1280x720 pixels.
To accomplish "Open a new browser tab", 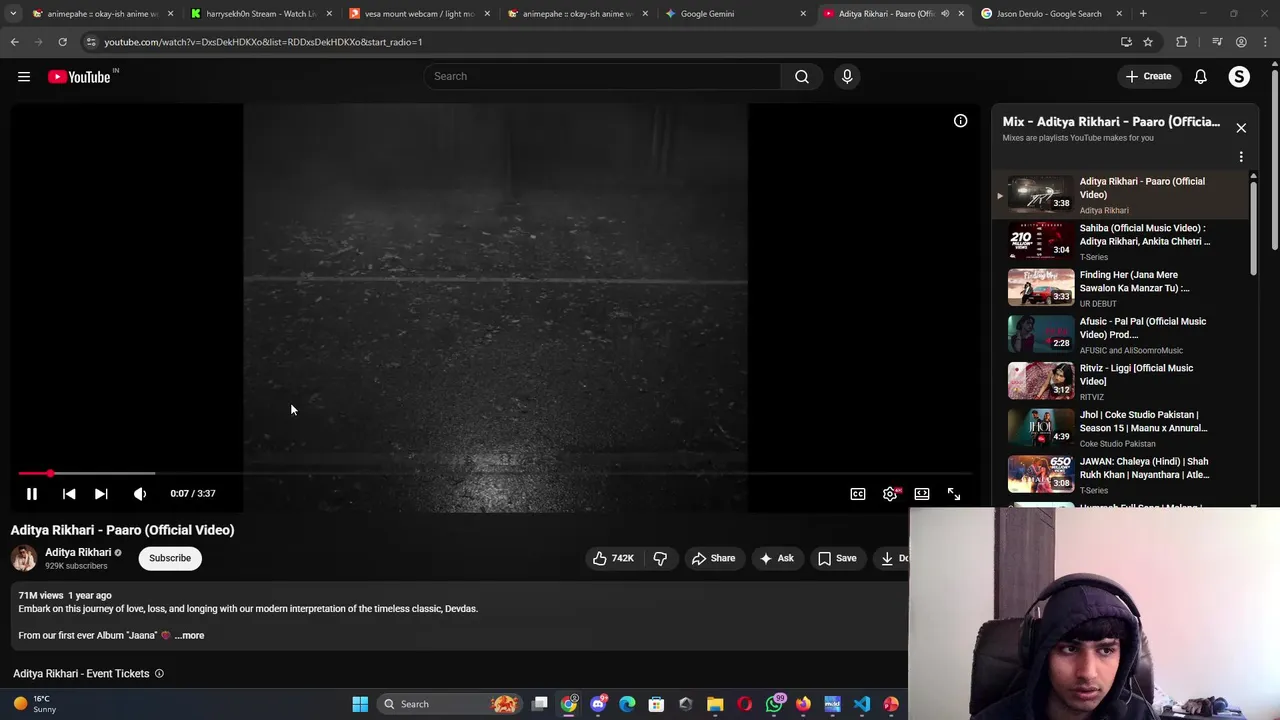I will tap(1143, 14).
